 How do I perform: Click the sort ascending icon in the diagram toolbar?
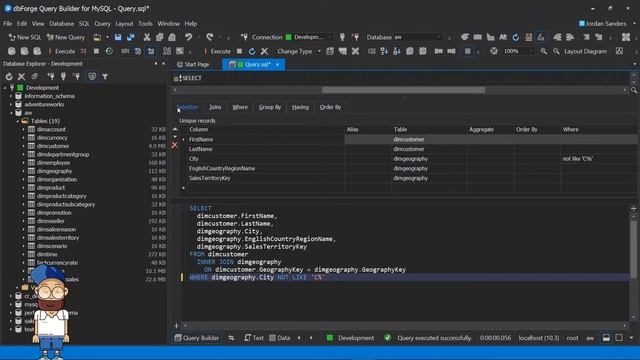click(x=384, y=51)
